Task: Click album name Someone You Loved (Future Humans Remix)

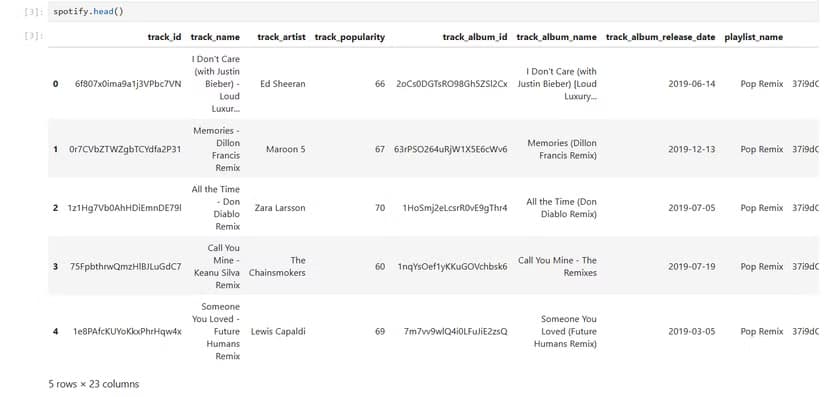Action: pos(565,332)
